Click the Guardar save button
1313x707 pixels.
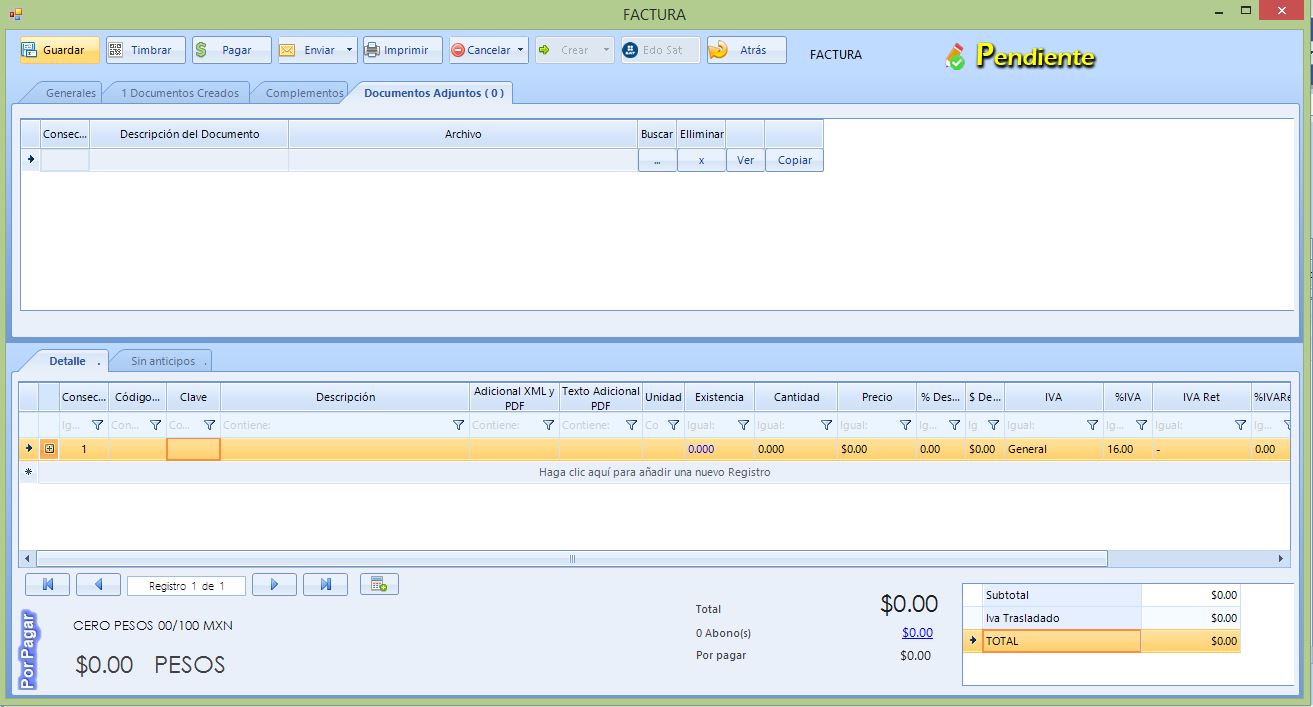coord(60,50)
